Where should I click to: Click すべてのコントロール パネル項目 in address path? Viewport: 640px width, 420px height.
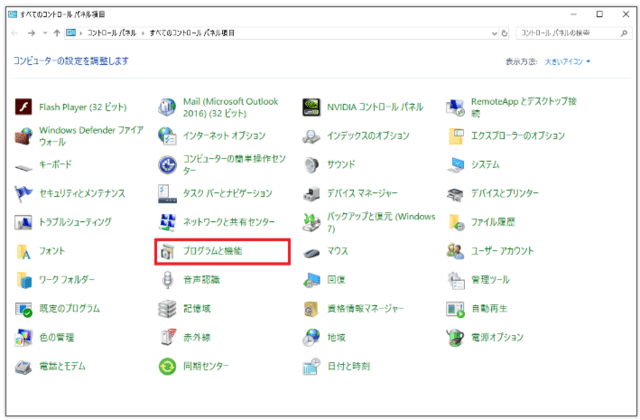192,33
